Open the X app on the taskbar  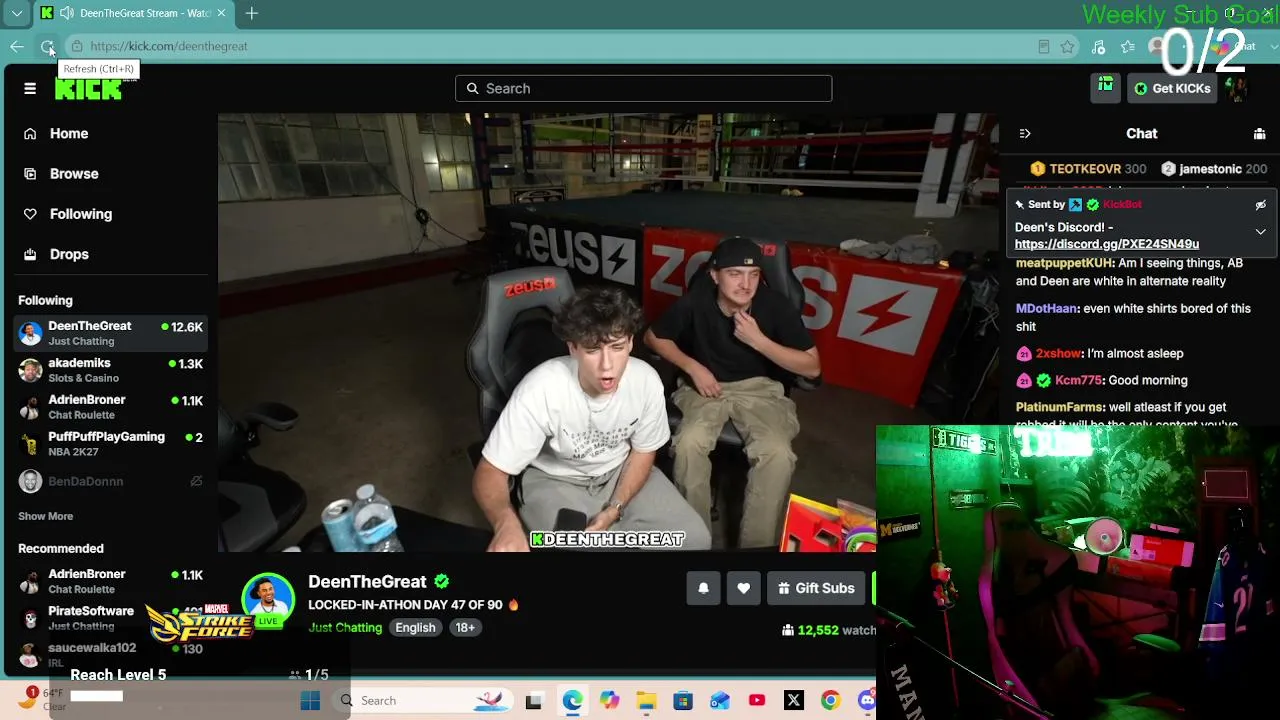pyautogui.click(x=794, y=701)
